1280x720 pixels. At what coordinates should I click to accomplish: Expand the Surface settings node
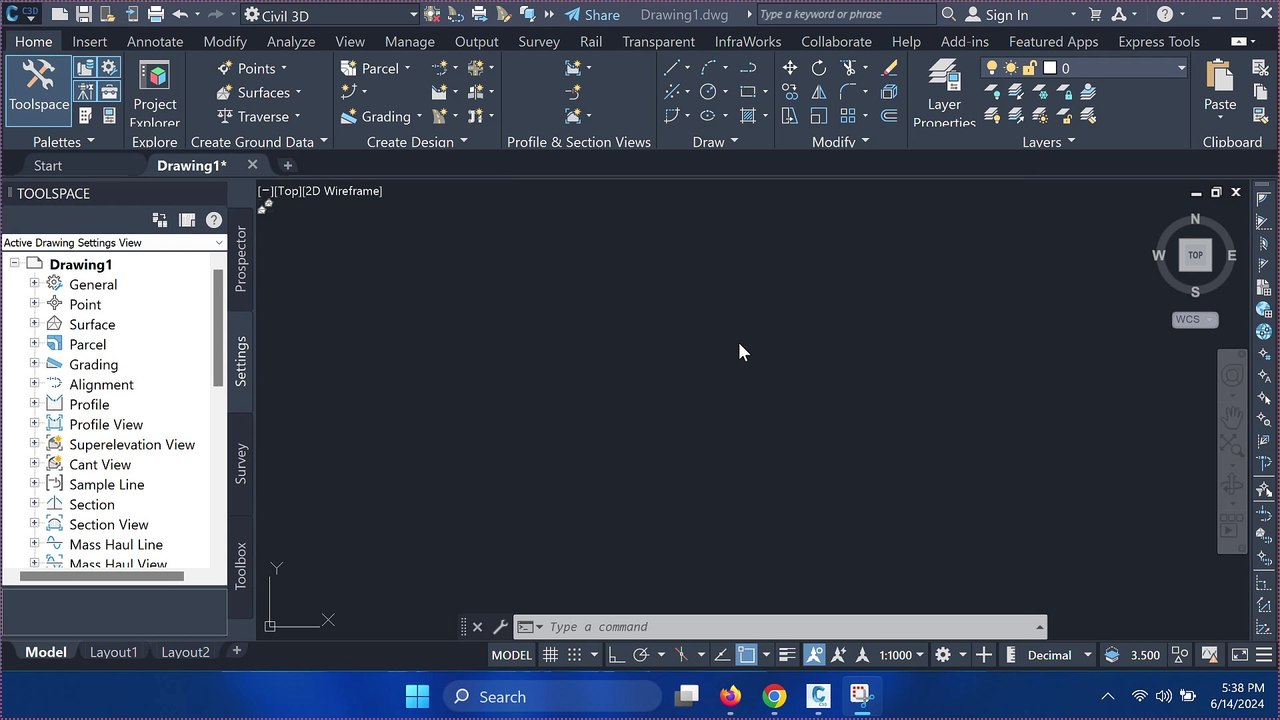pos(34,323)
